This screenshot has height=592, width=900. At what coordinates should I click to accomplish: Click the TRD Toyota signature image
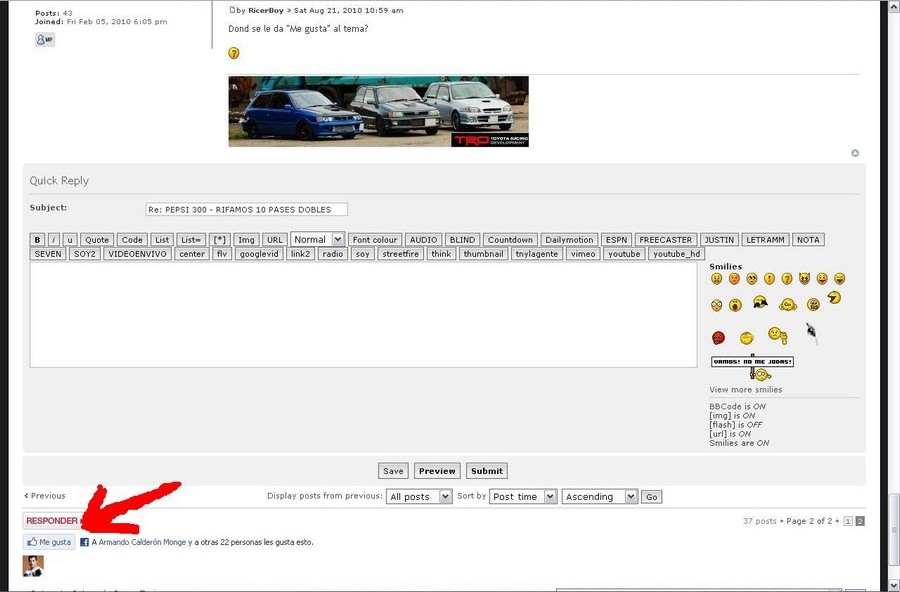click(378, 111)
